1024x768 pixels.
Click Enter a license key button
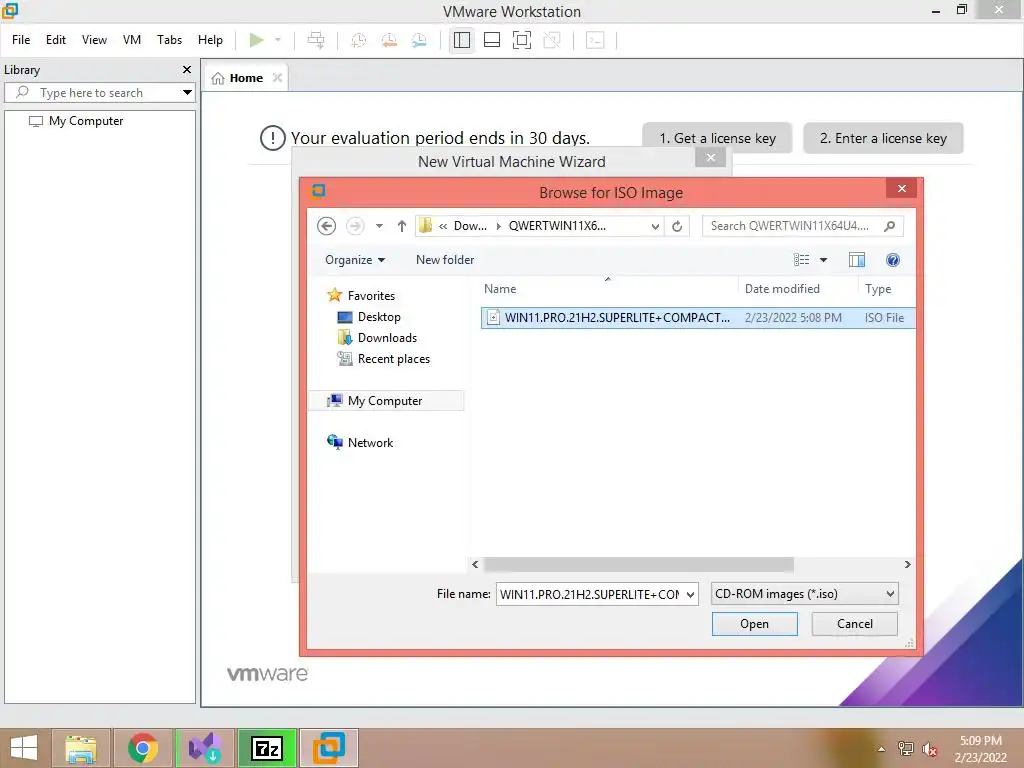coord(883,138)
